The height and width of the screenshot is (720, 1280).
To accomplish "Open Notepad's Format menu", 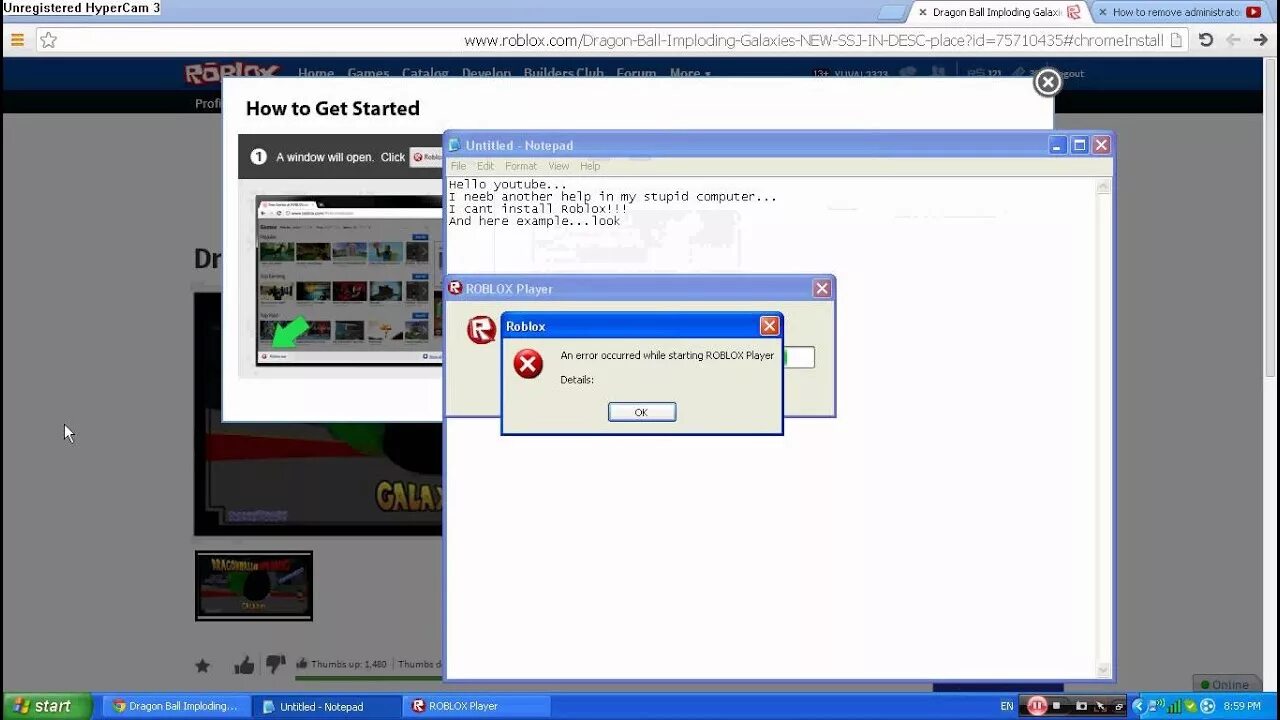I will (521, 166).
